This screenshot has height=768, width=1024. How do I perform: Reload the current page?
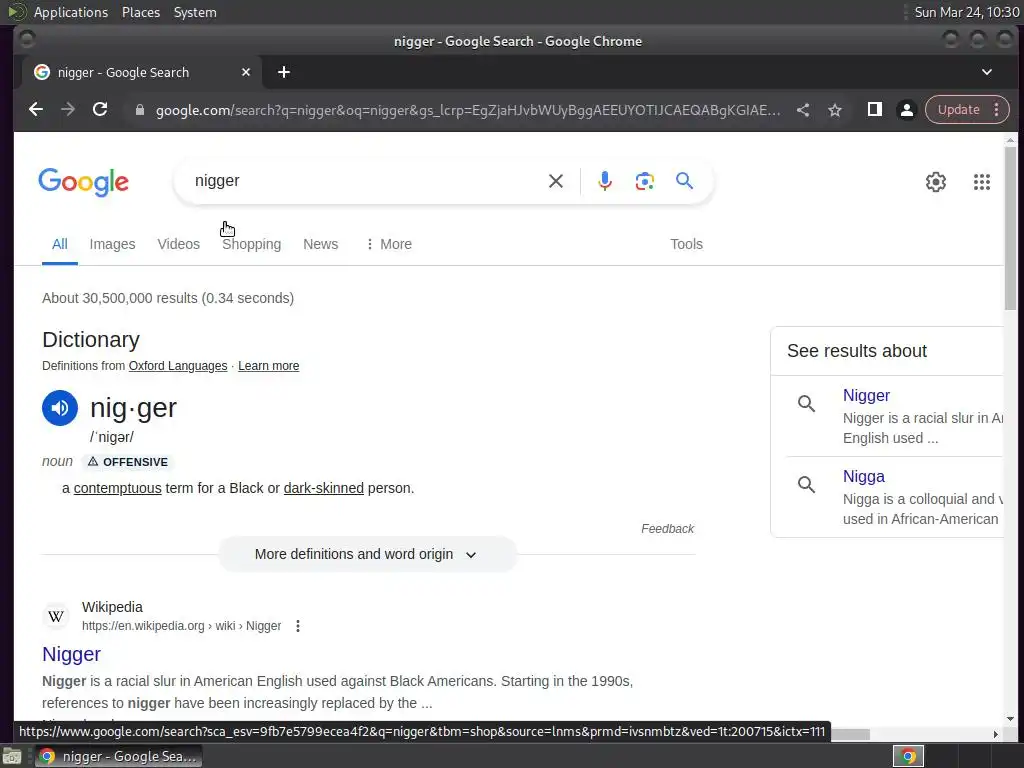point(100,110)
